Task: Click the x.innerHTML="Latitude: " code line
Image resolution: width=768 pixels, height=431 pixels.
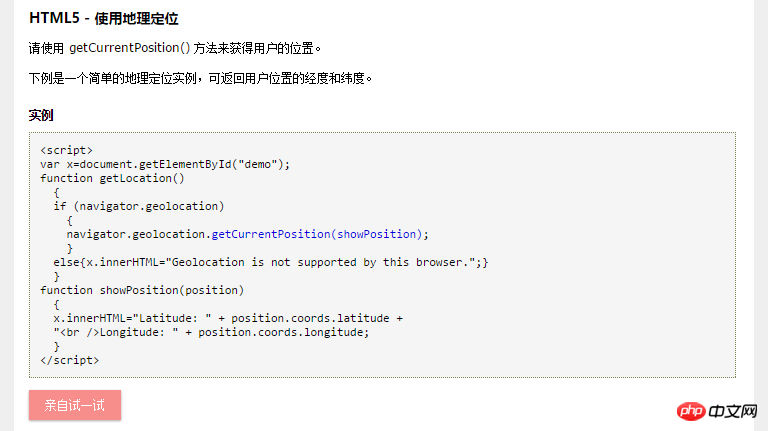Action: (x=228, y=318)
